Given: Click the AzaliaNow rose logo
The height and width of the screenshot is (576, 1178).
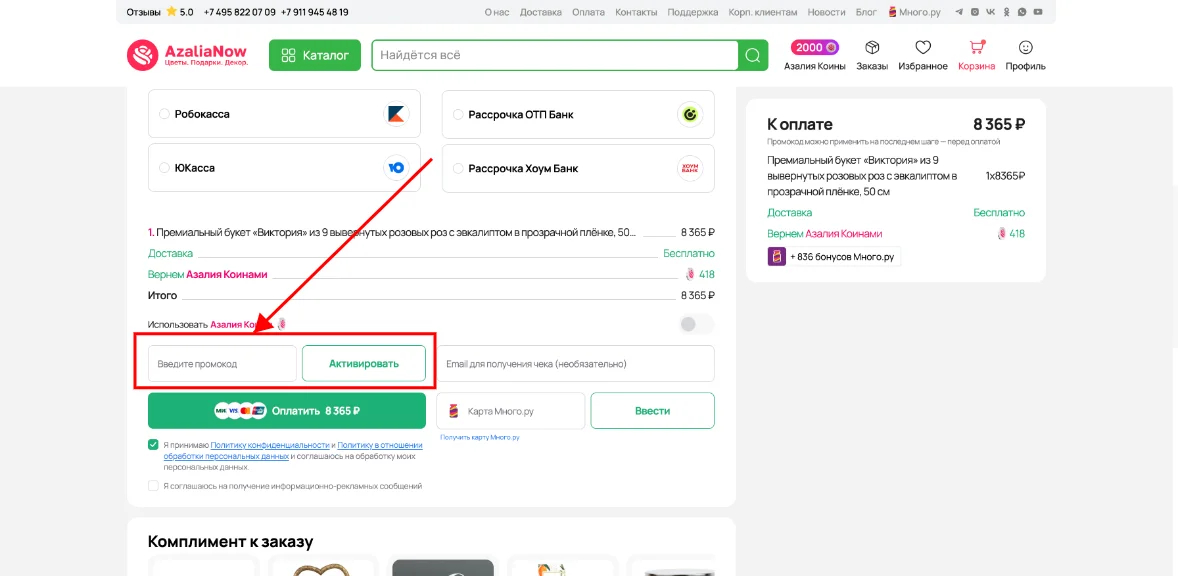Looking at the screenshot, I should click(141, 54).
